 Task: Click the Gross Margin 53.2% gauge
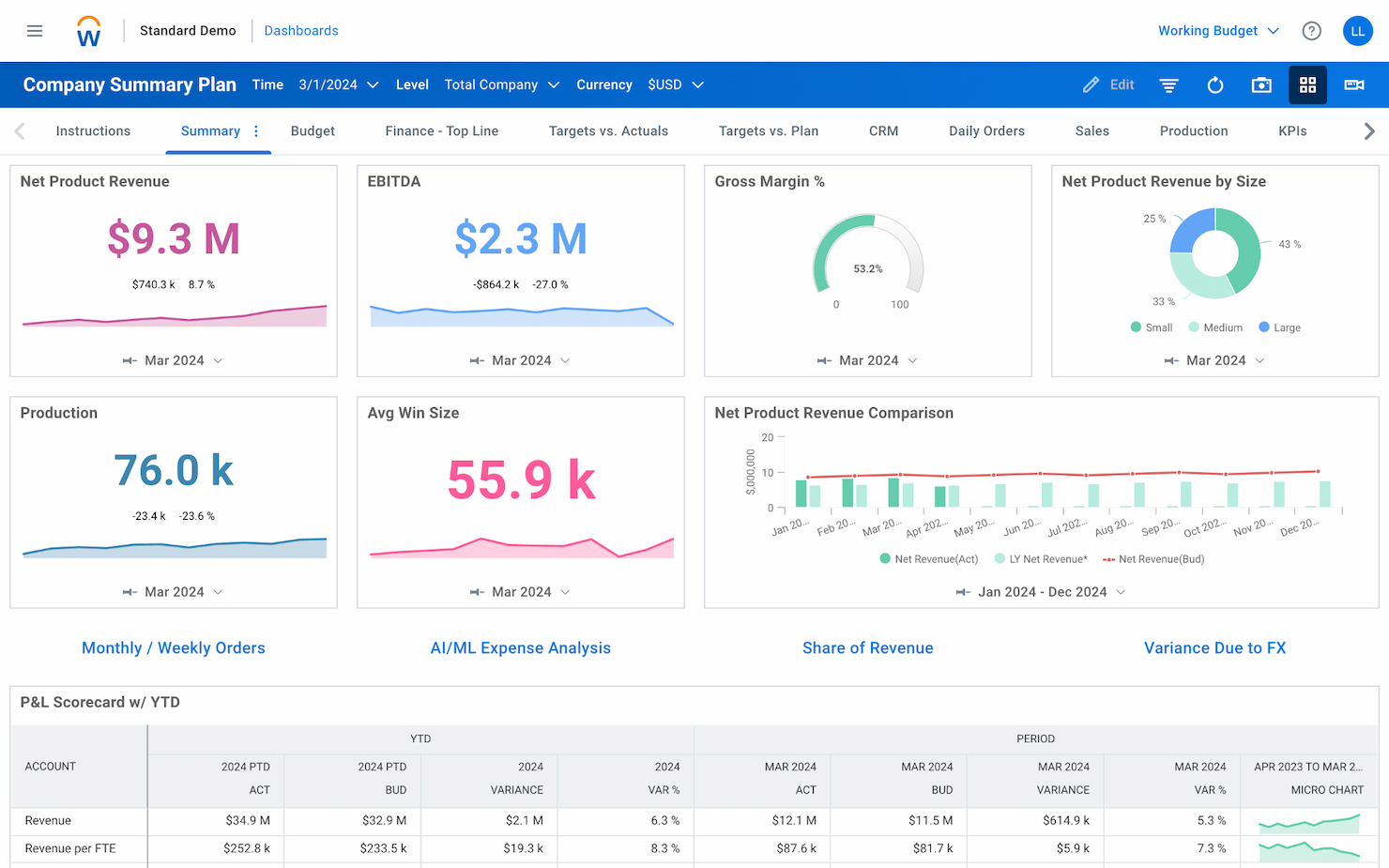[868, 255]
